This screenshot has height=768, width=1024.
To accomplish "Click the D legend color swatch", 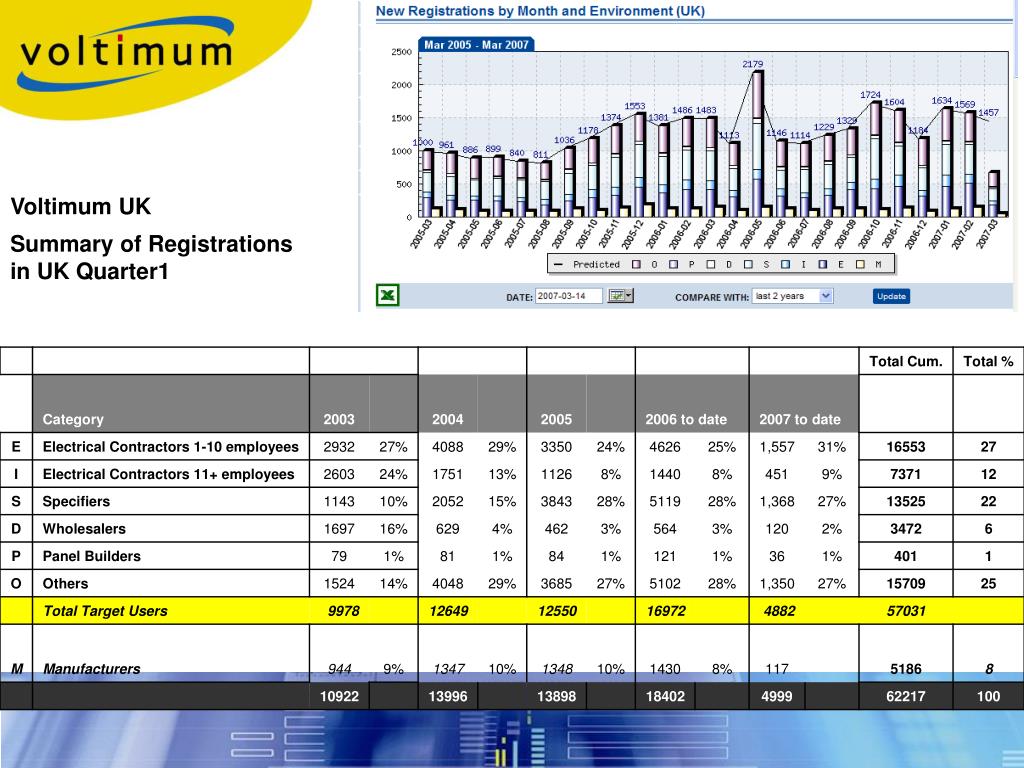I will click(711, 264).
